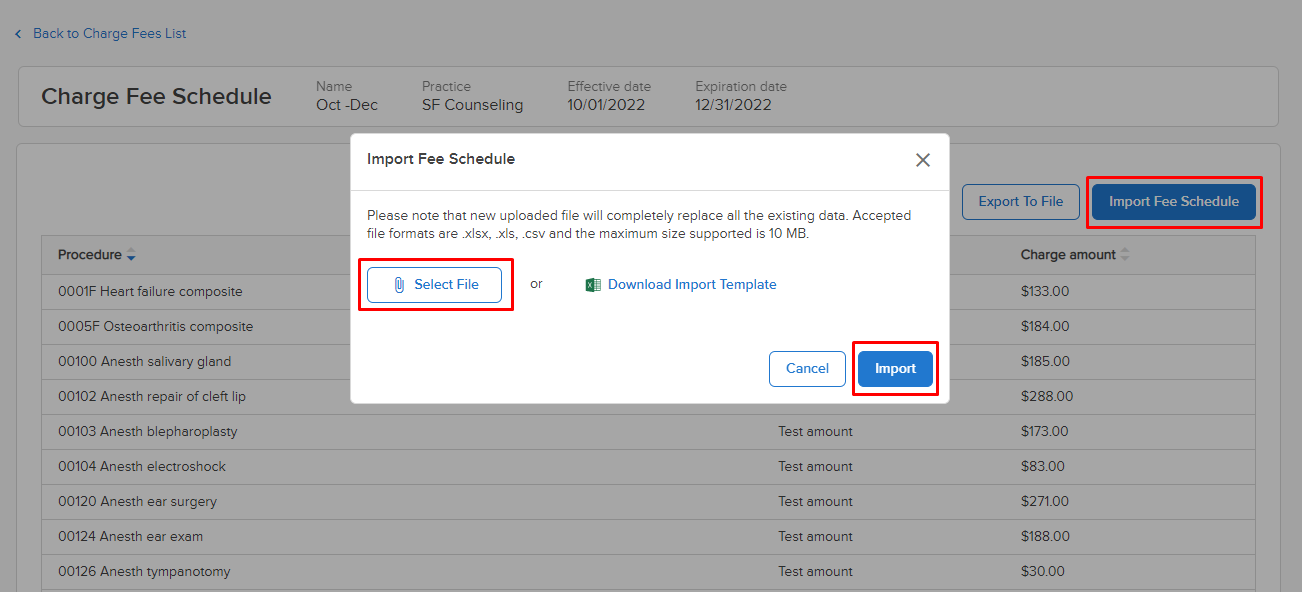The width and height of the screenshot is (1302, 592).
Task: Click the Excel icon beside Download Import Template
Action: pos(593,285)
